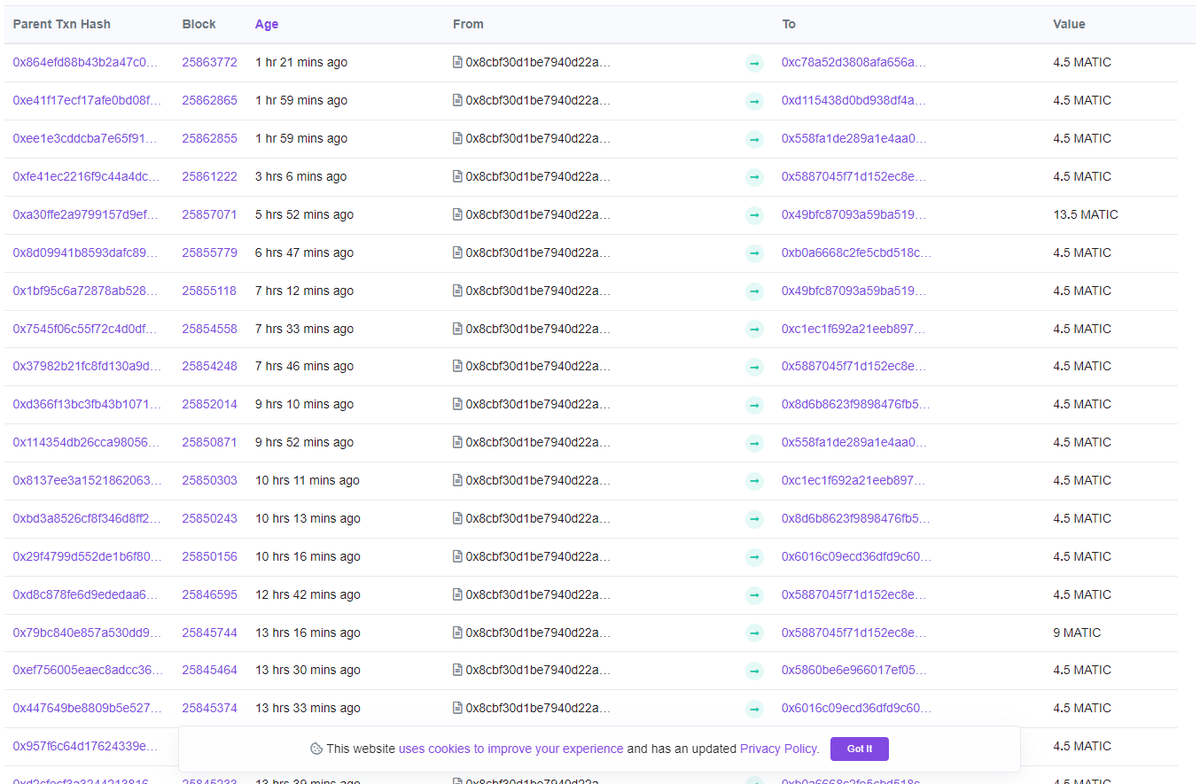
Task: Open block 25845744
Action: [x=210, y=632]
